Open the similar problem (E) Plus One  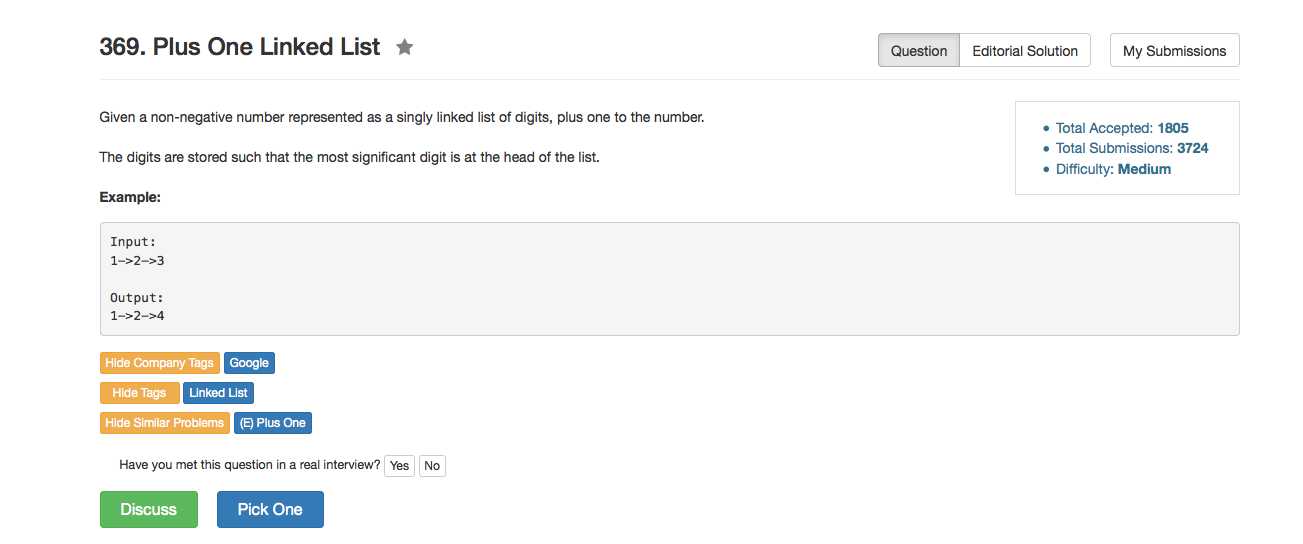coord(273,423)
